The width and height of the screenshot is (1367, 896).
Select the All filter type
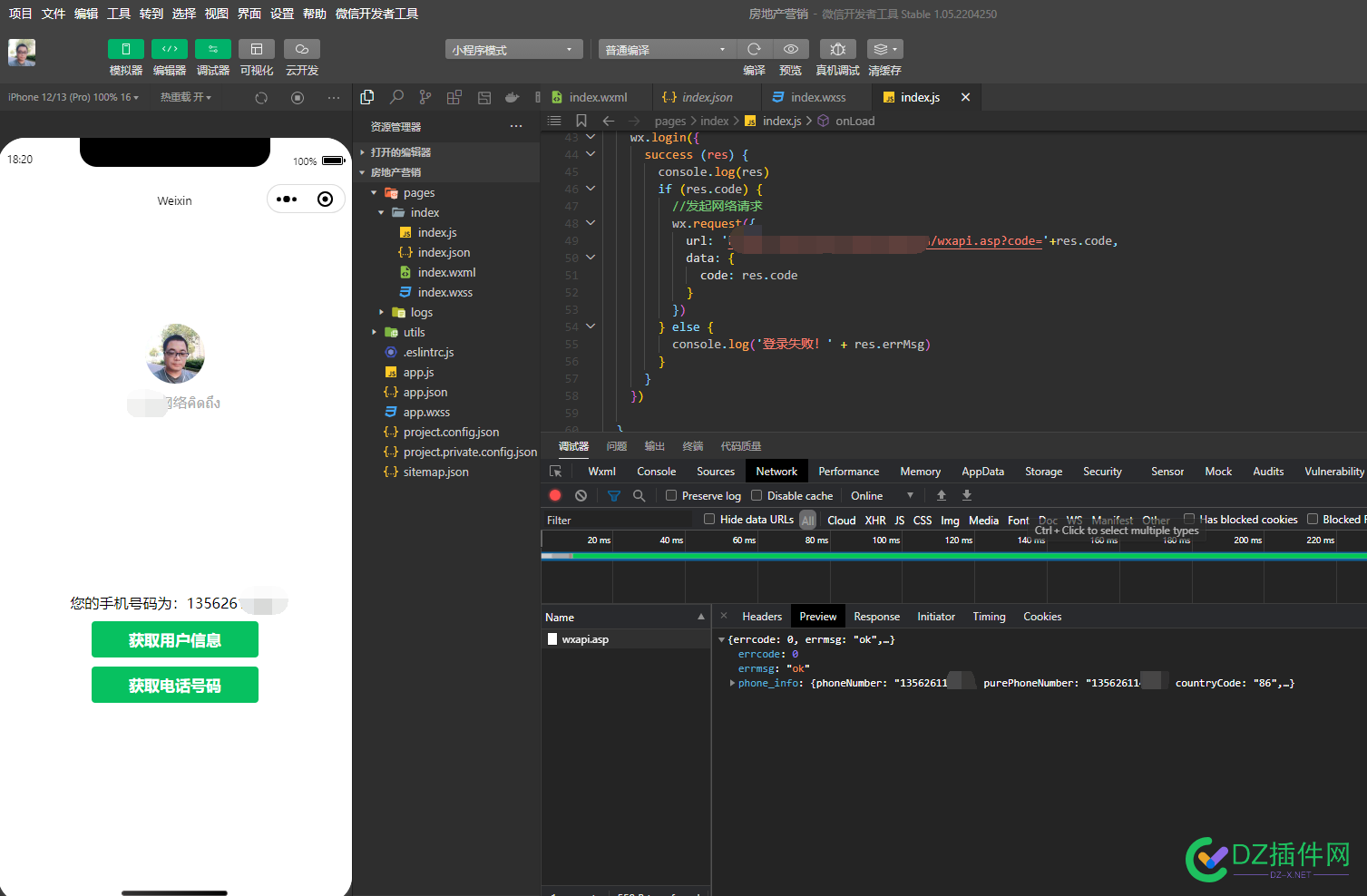(x=808, y=520)
